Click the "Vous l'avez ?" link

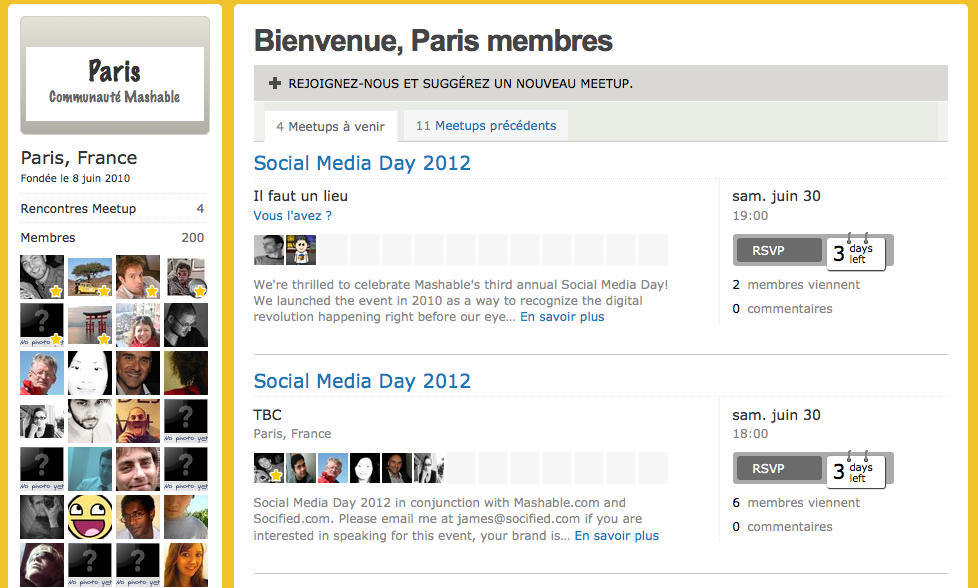tap(293, 216)
